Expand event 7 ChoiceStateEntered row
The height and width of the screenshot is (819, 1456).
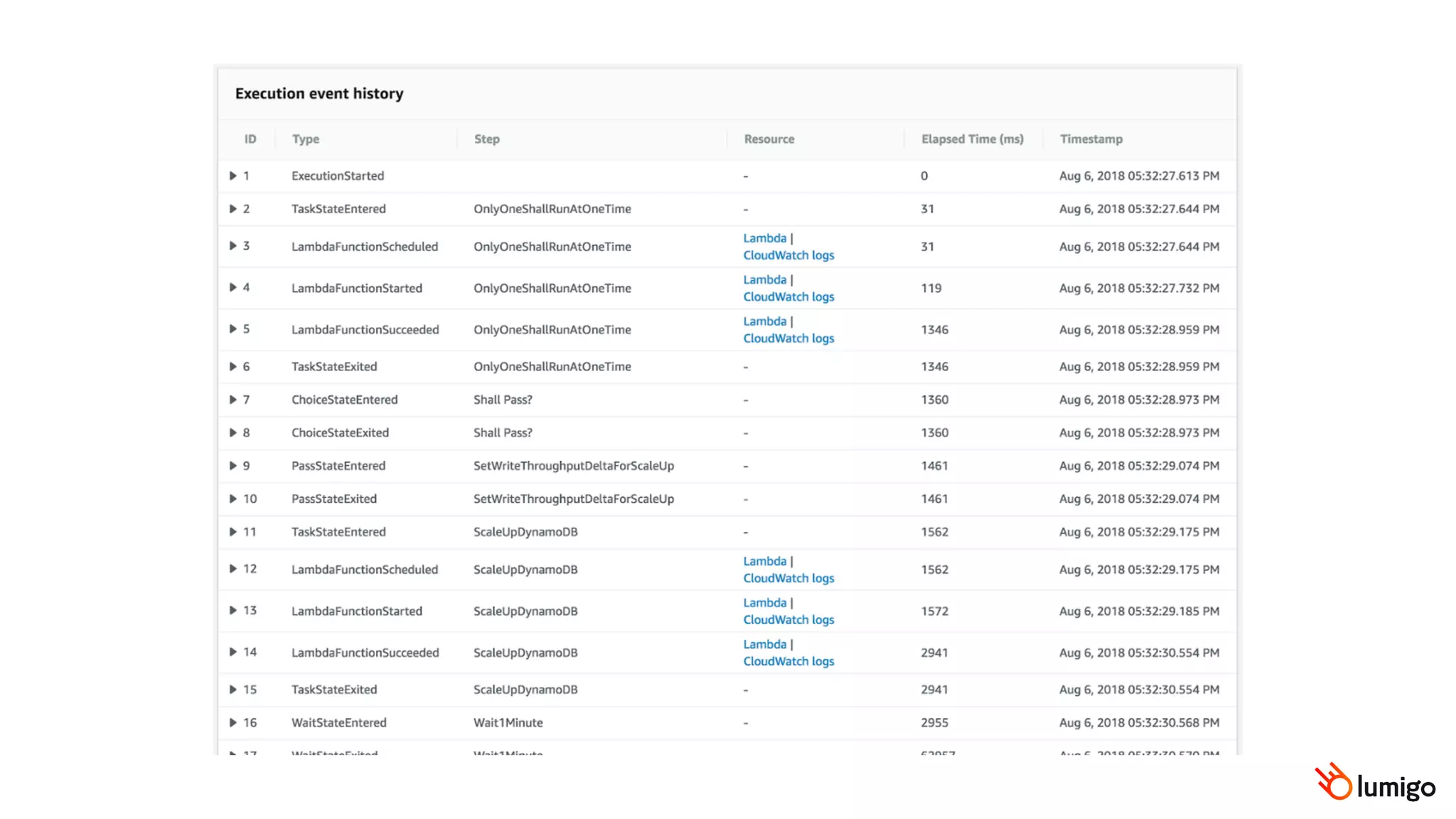click(x=232, y=400)
